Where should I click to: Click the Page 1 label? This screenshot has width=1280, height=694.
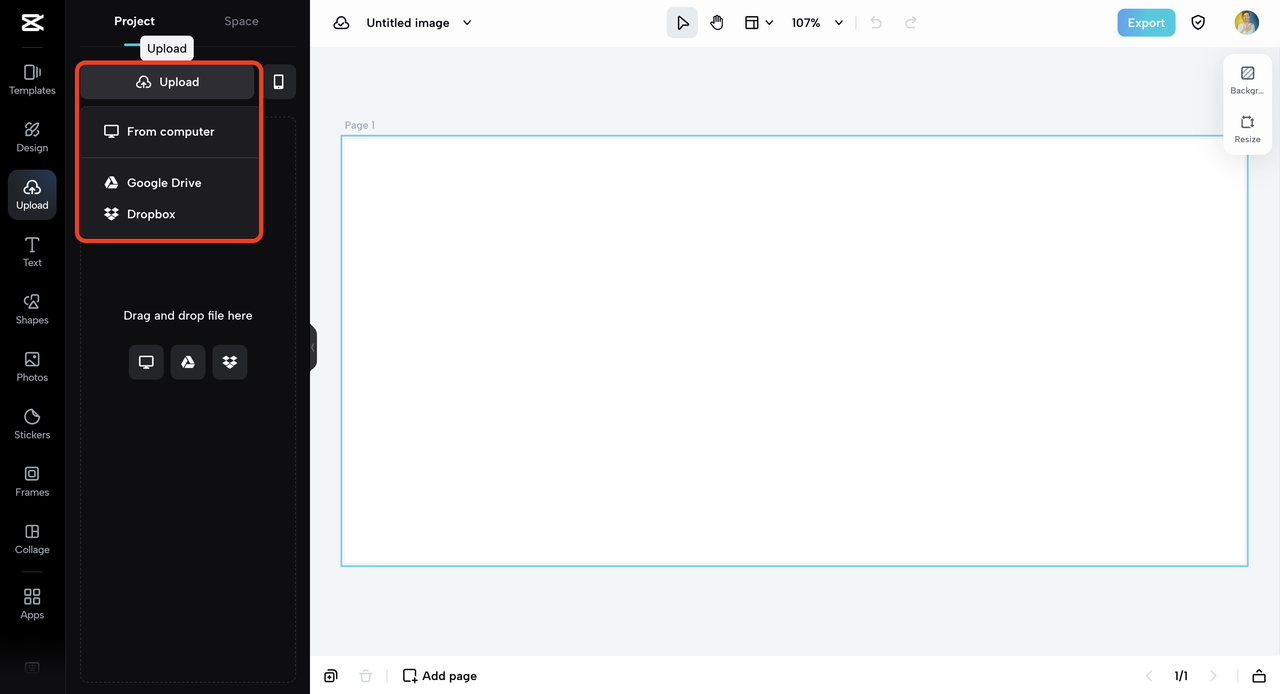tap(360, 125)
